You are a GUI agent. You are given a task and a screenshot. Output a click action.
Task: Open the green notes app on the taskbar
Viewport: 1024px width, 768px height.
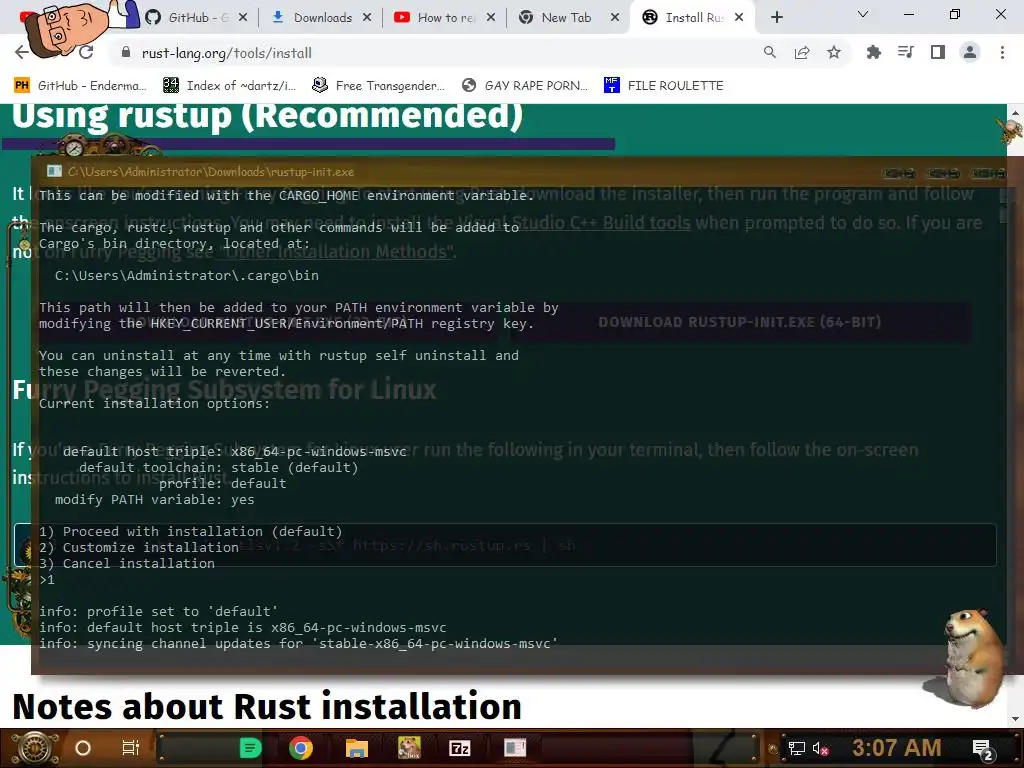(x=250, y=748)
